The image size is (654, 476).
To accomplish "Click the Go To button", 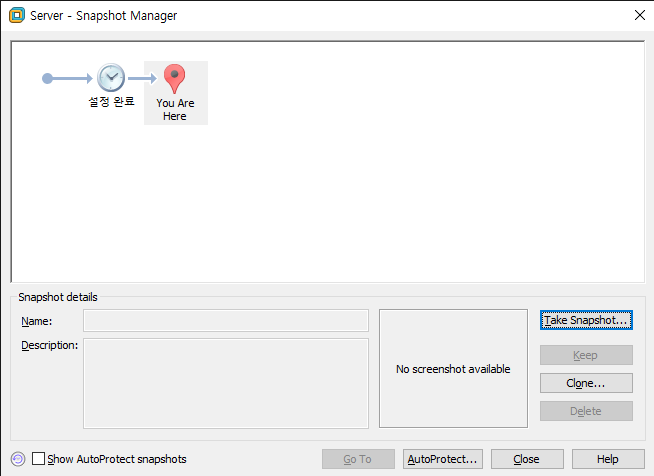I will (358, 459).
